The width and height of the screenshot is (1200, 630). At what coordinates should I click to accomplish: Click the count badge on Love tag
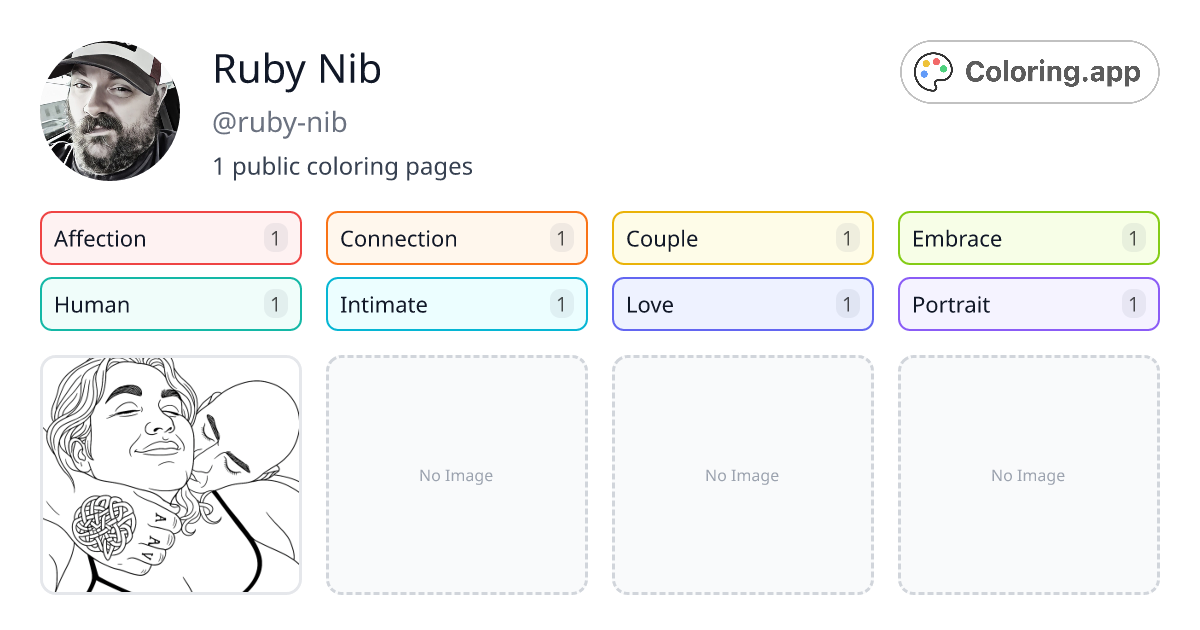tap(847, 304)
